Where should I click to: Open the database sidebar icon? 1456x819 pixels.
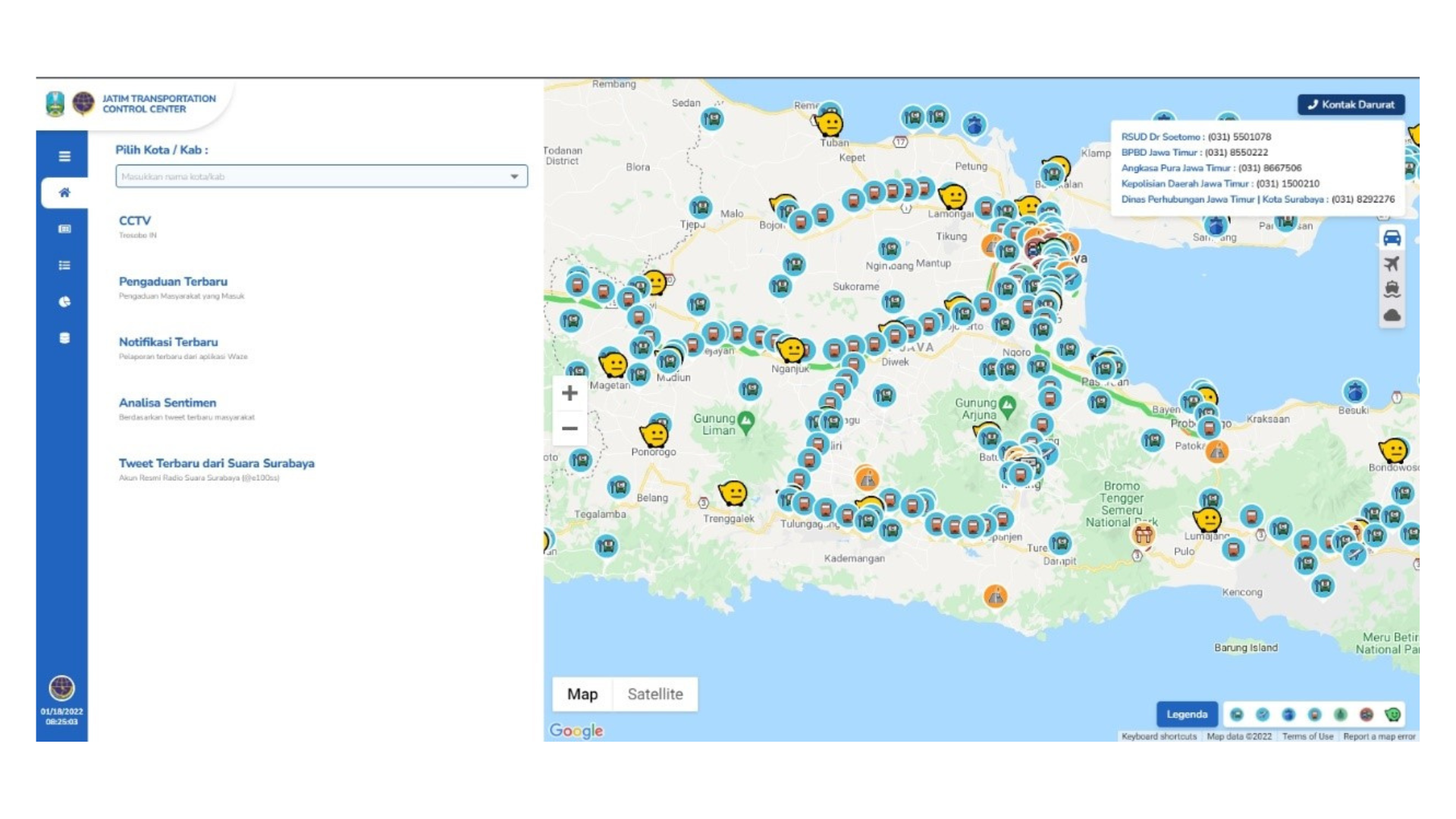(x=64, y=338)
